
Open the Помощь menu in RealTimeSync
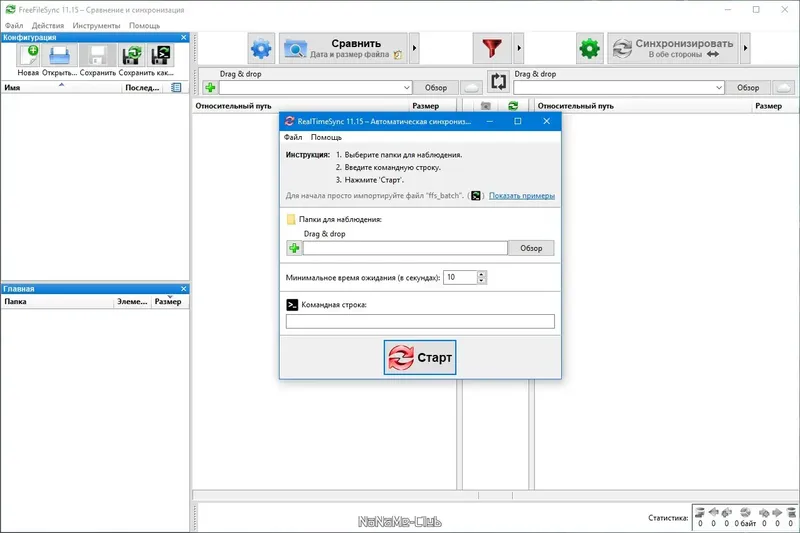326,137
